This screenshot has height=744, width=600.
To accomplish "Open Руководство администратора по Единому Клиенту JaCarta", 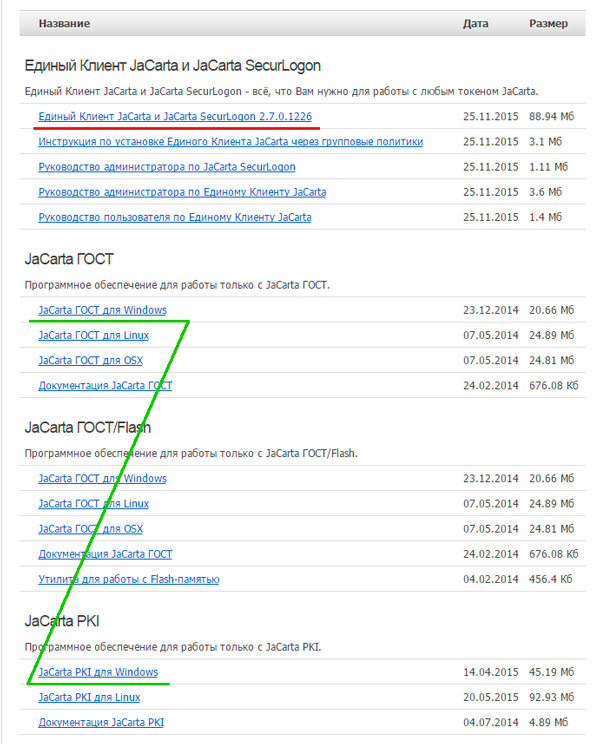I will (182, 192).
